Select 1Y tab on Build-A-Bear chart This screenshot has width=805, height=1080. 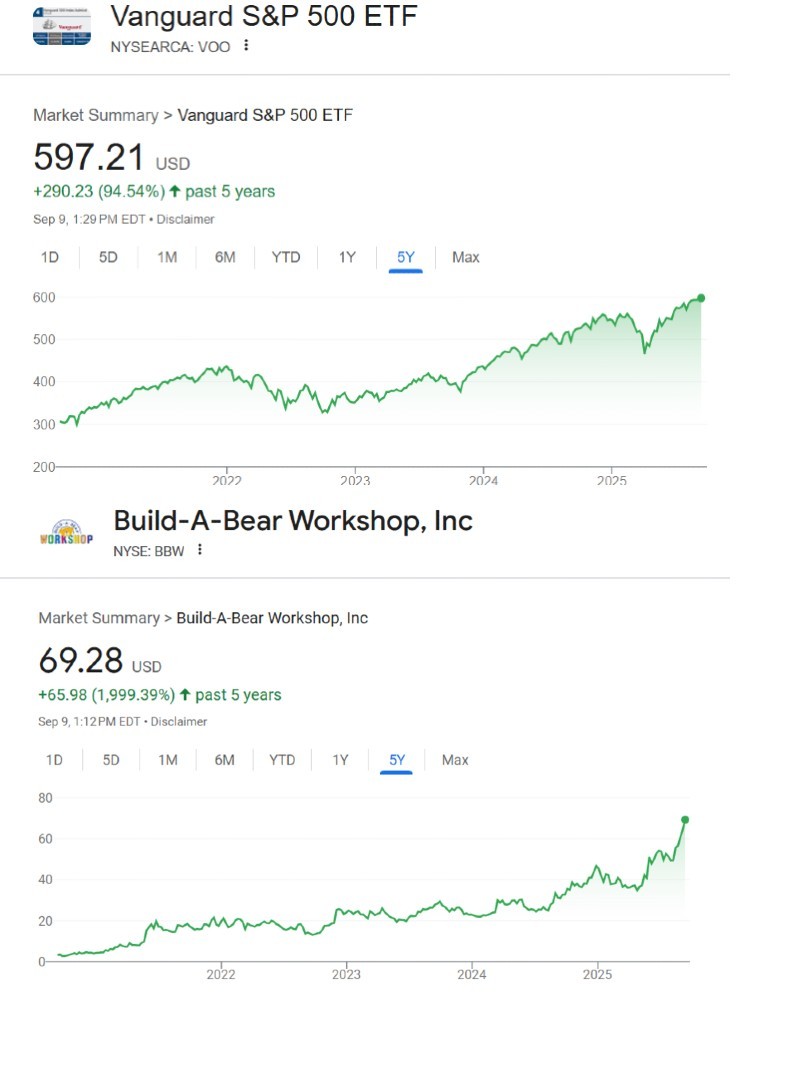340,760
